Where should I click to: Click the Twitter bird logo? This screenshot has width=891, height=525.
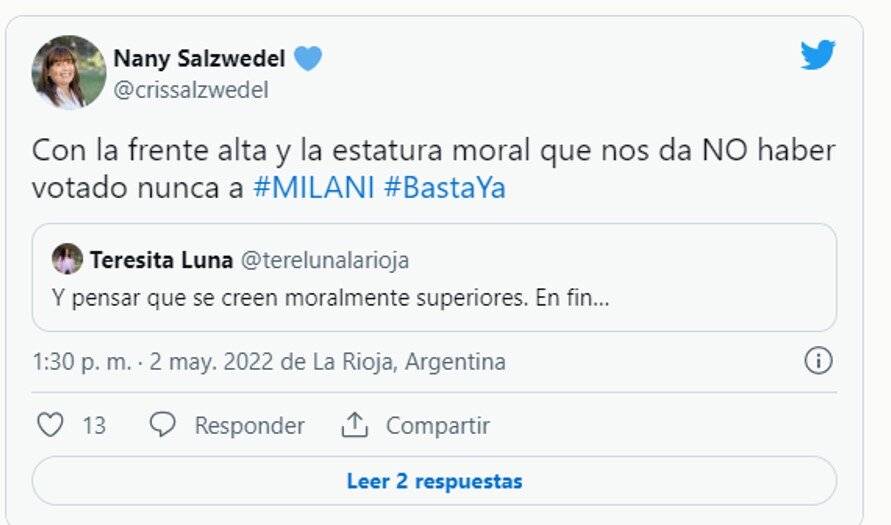[x=818, y=55]
